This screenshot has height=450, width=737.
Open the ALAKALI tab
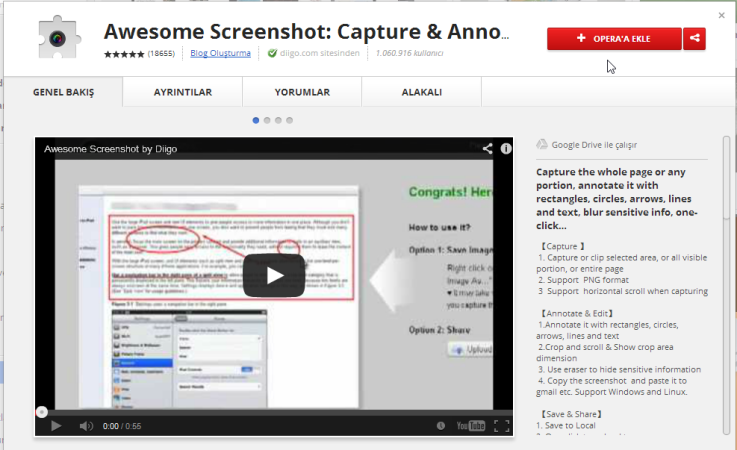click(422, 92)
